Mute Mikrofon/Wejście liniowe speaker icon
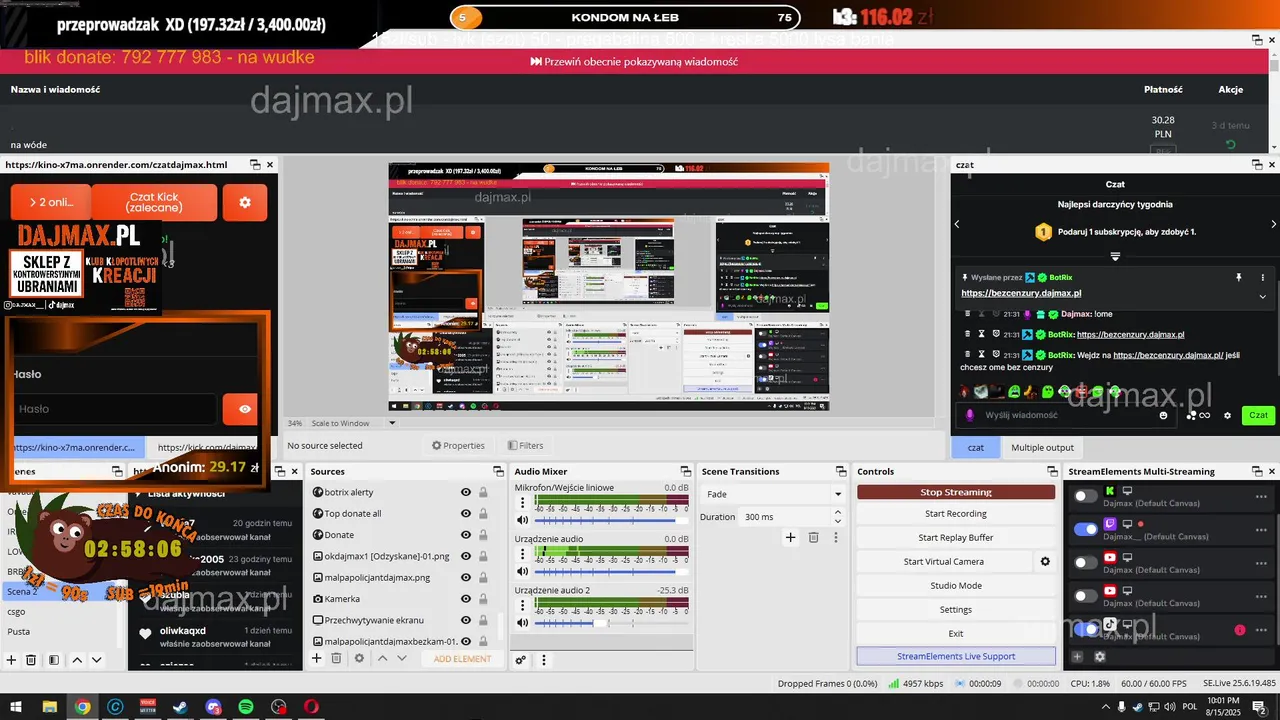Image resolution: width=1280 pixels, height=720 pixels. tap(522, 520)
